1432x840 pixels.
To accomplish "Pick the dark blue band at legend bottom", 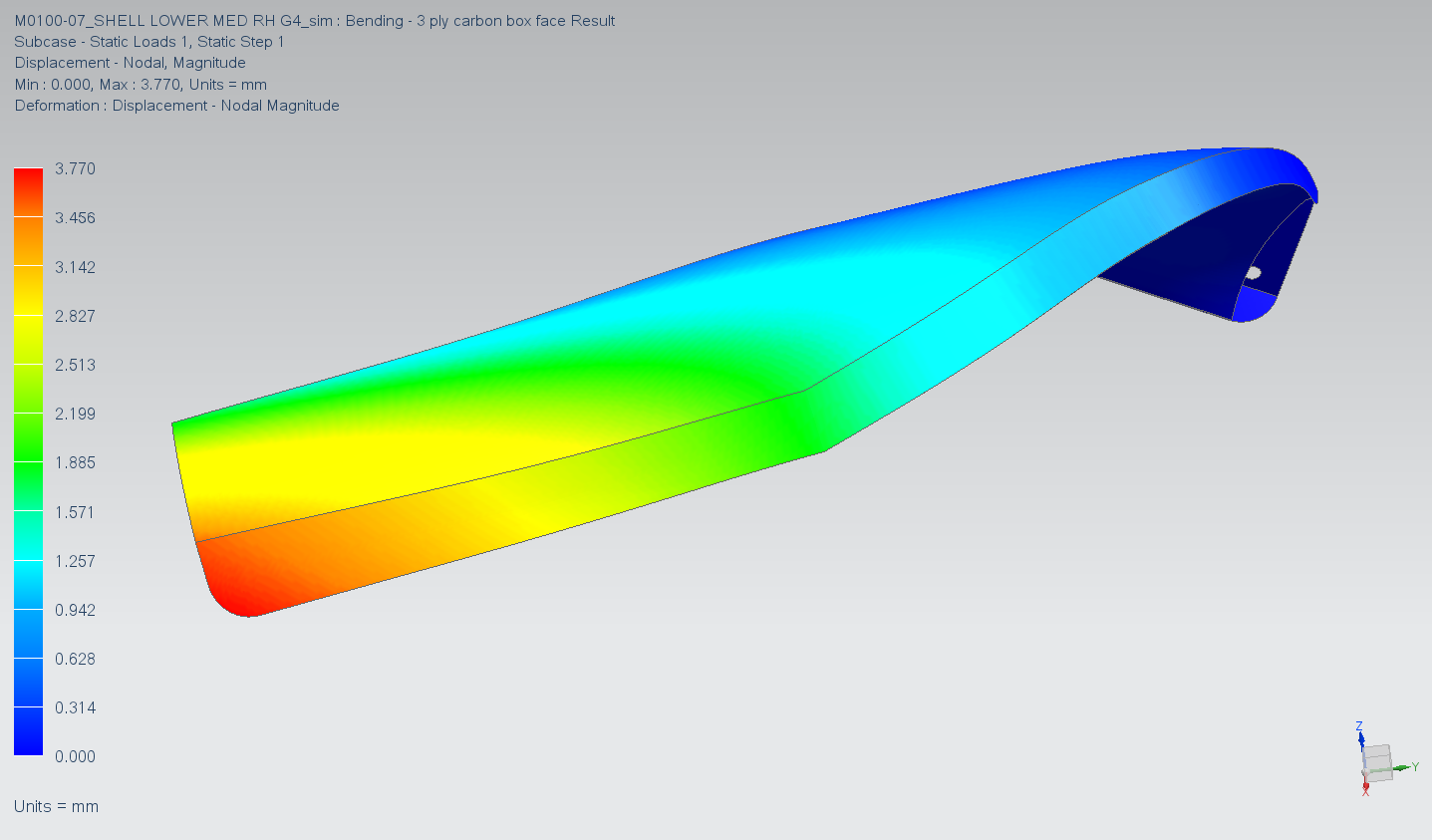I will [x=28, y=731].
